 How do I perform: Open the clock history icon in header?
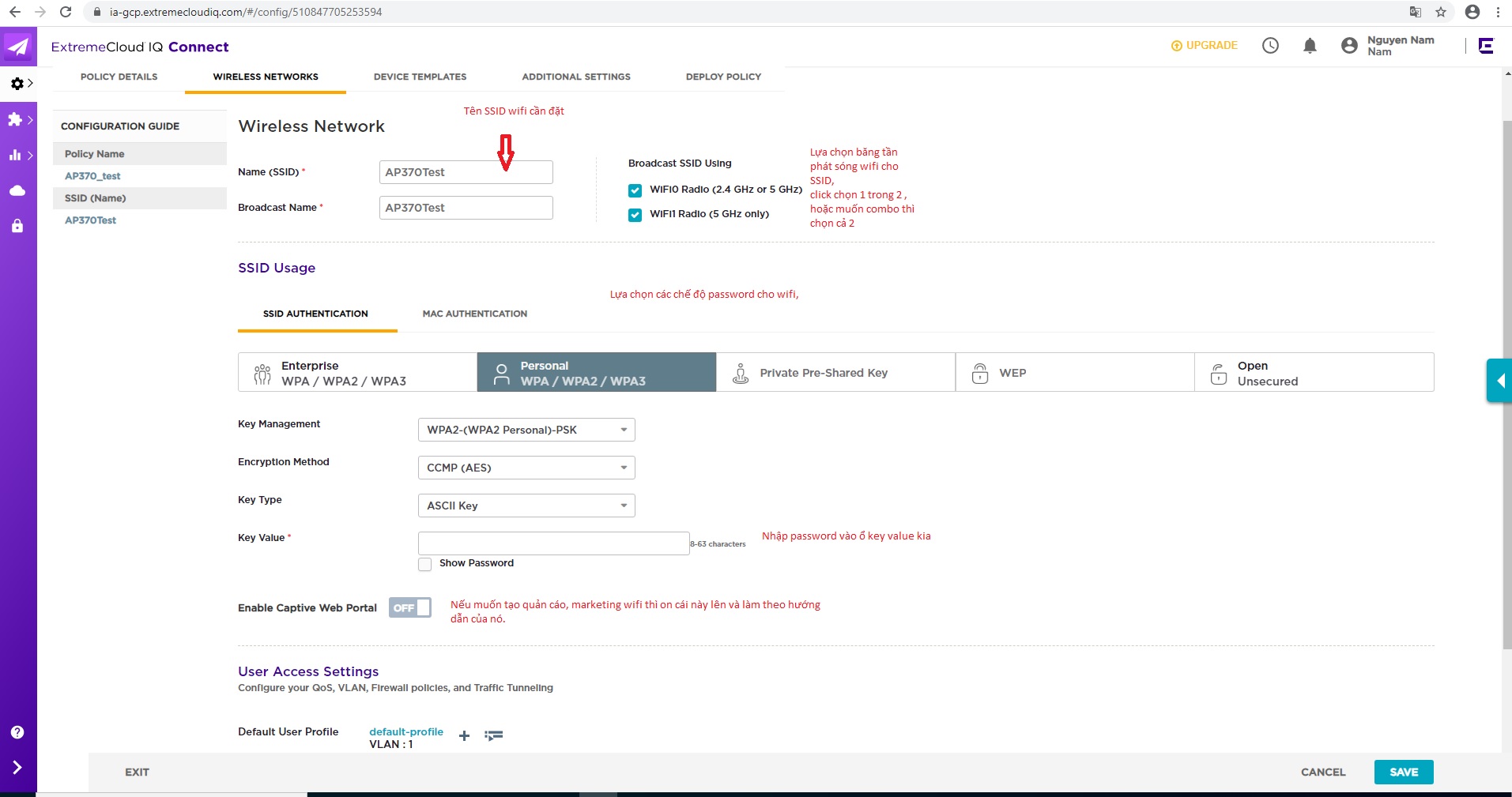(x=1270, y=46)
